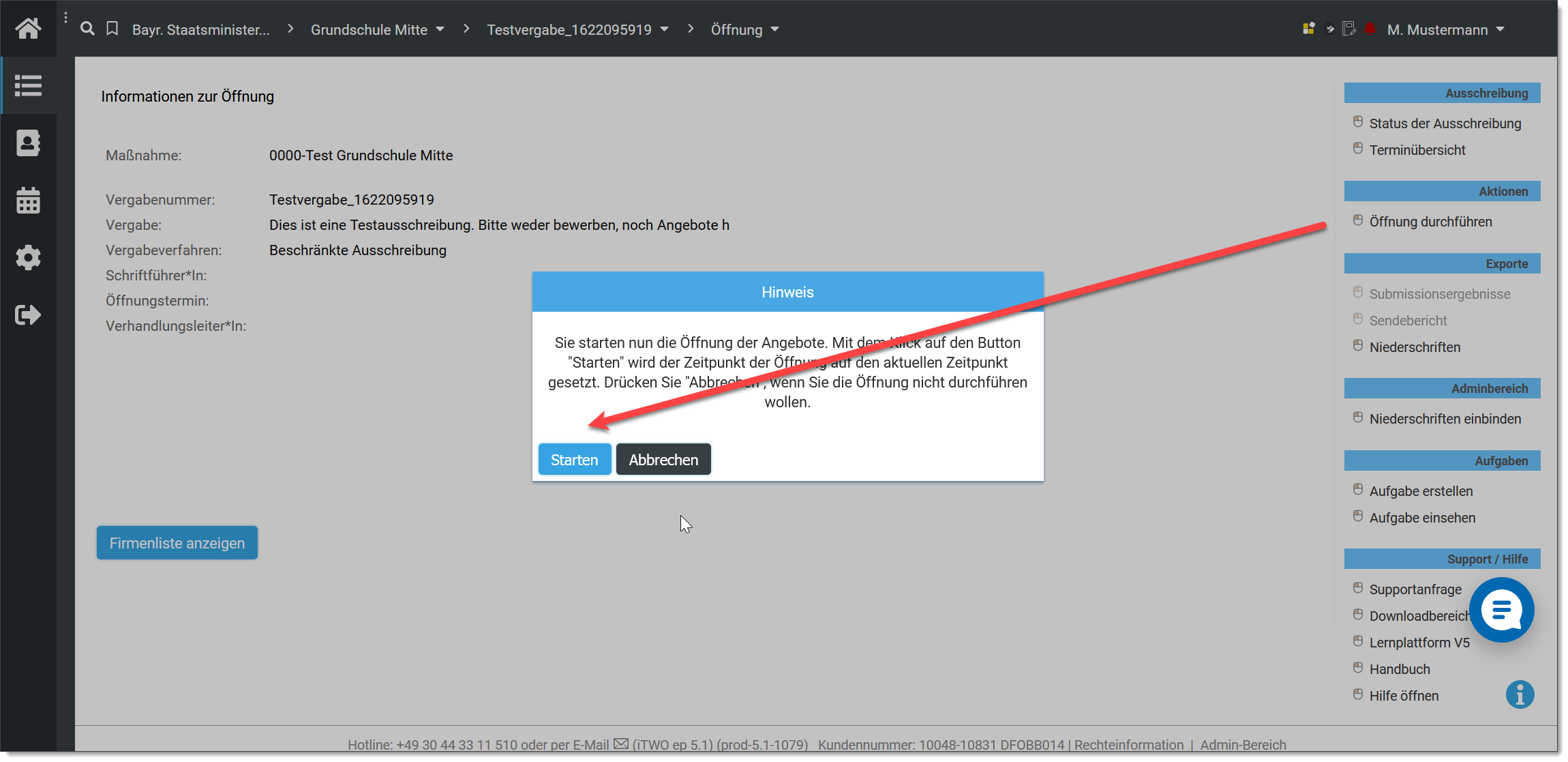Click the blue info circle icon
Screen dimensions: 1568x762
(x=1520, y=694)
